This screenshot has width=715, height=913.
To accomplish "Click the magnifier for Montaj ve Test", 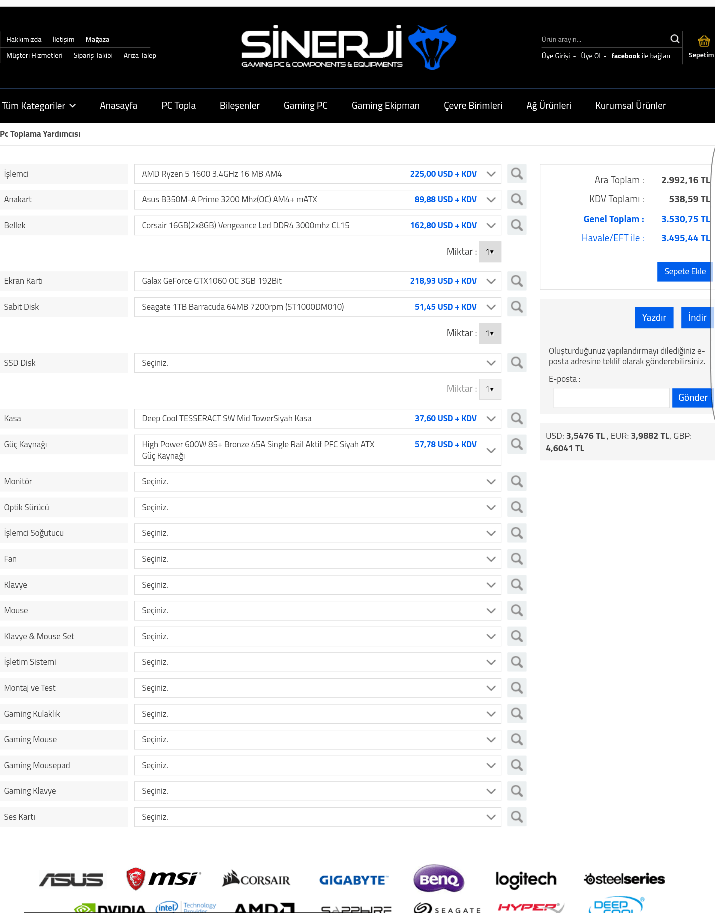I will point(516,688).
